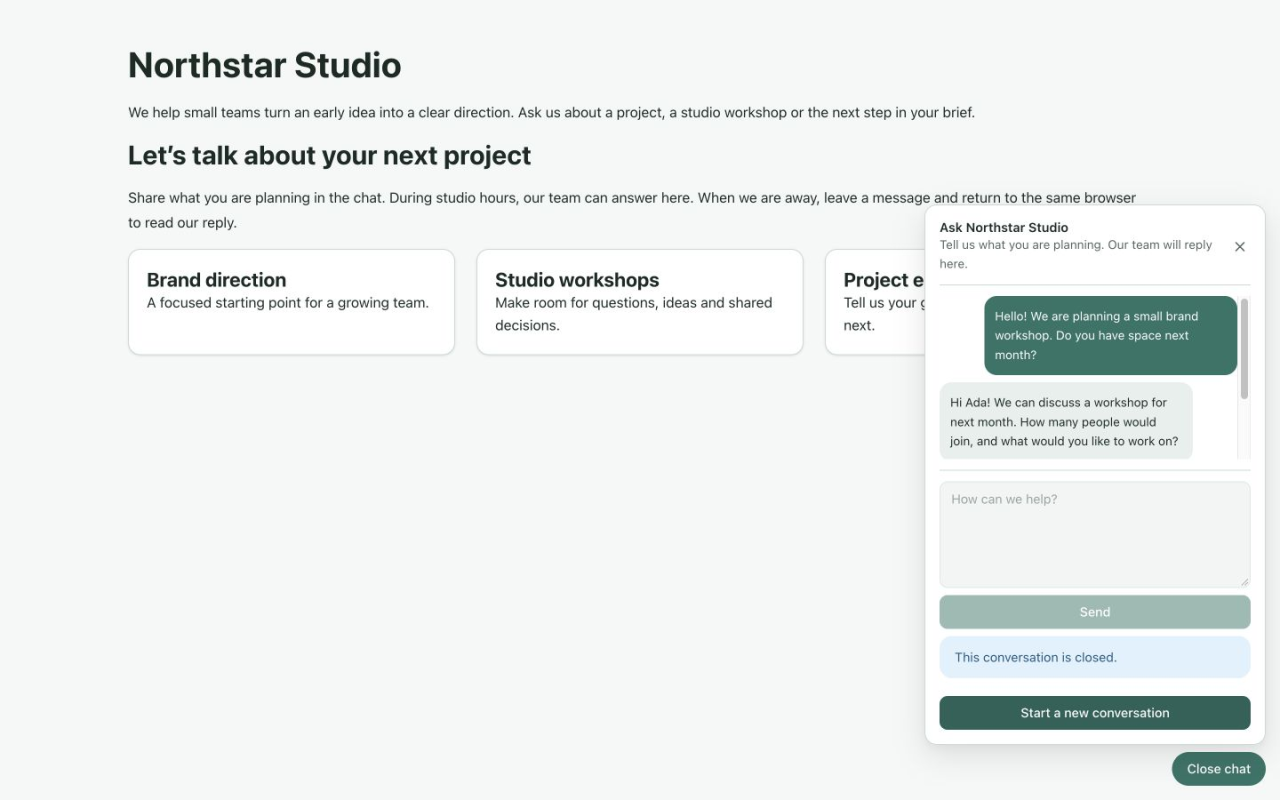Click the 'Let's talk about your next project' heading
1280x800 pixels.
(330, 156)
